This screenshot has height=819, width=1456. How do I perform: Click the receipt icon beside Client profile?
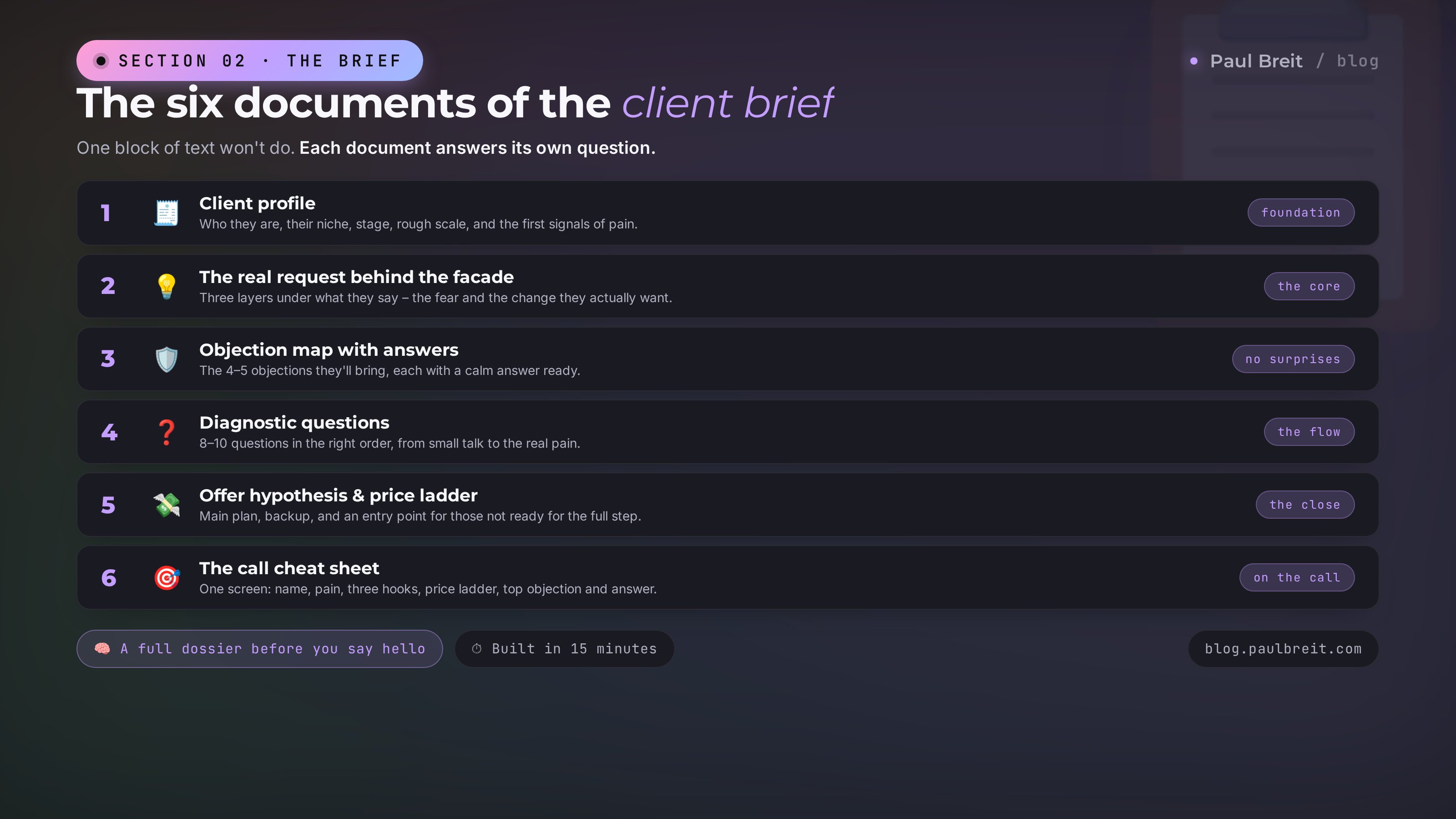click(x=166, y=213)
